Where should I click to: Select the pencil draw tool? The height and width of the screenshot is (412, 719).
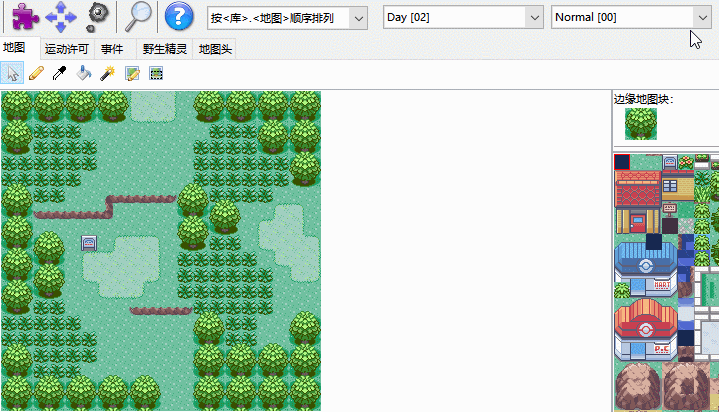pos(36,73)
